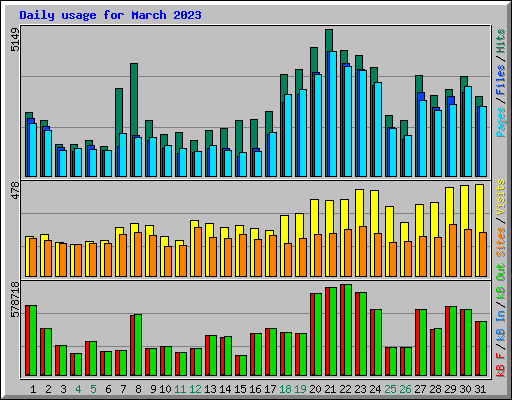Click the top axis value 5149
The height and width of the screenshot is (400, 512).
15,40
